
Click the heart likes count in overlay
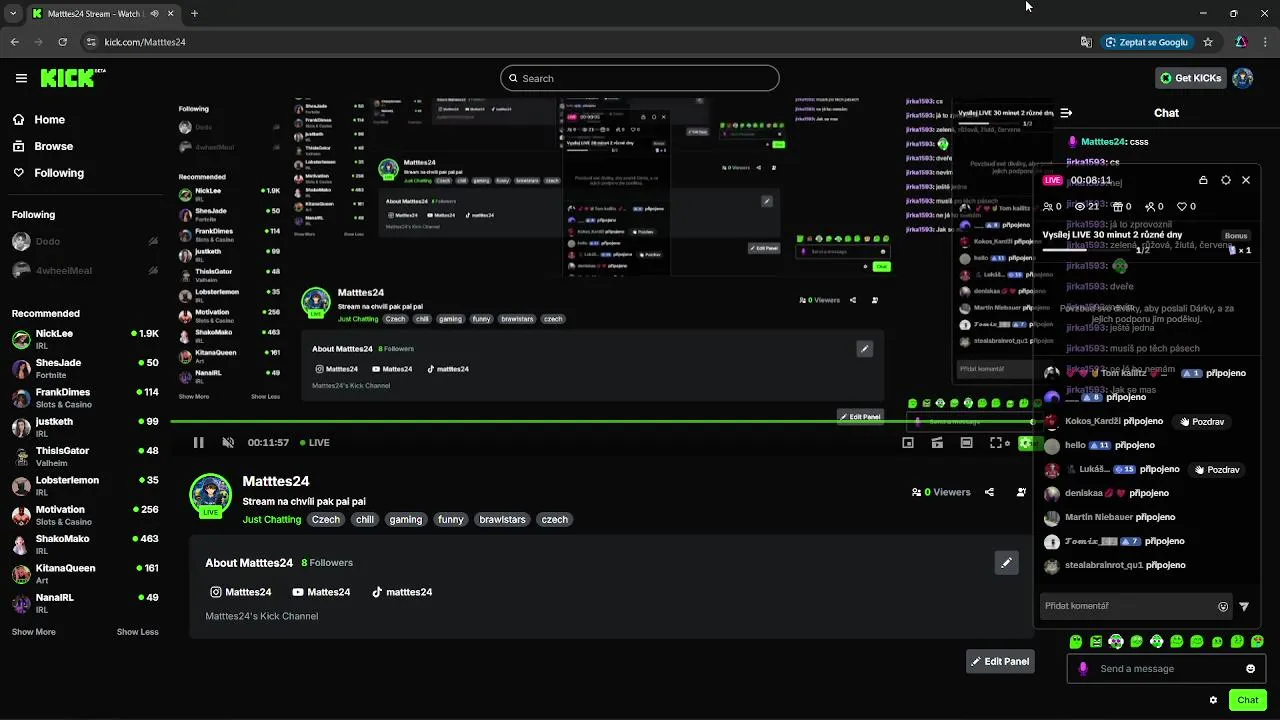tap(1182, 206)
